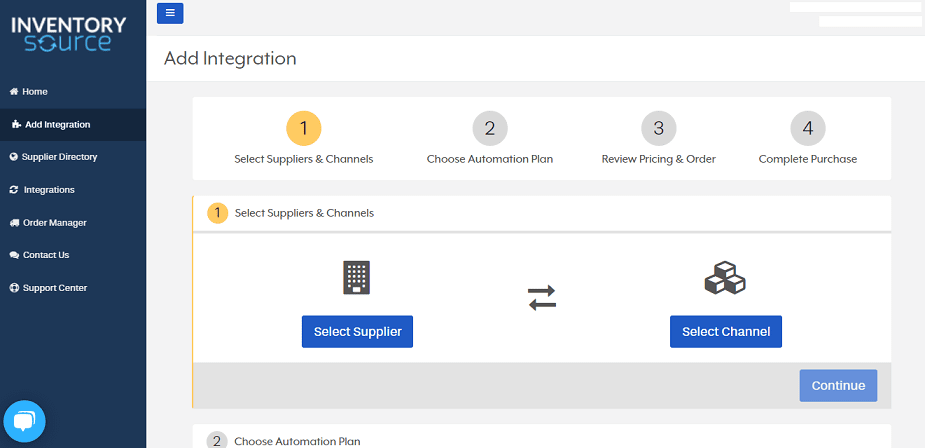
Task: Click step 4 circle in progress tracker
Action: [808, 128]
